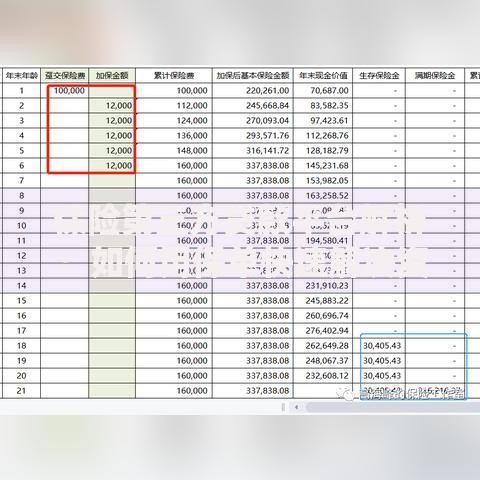Select the 趸交保险费 column header

(x=65, y=76)
